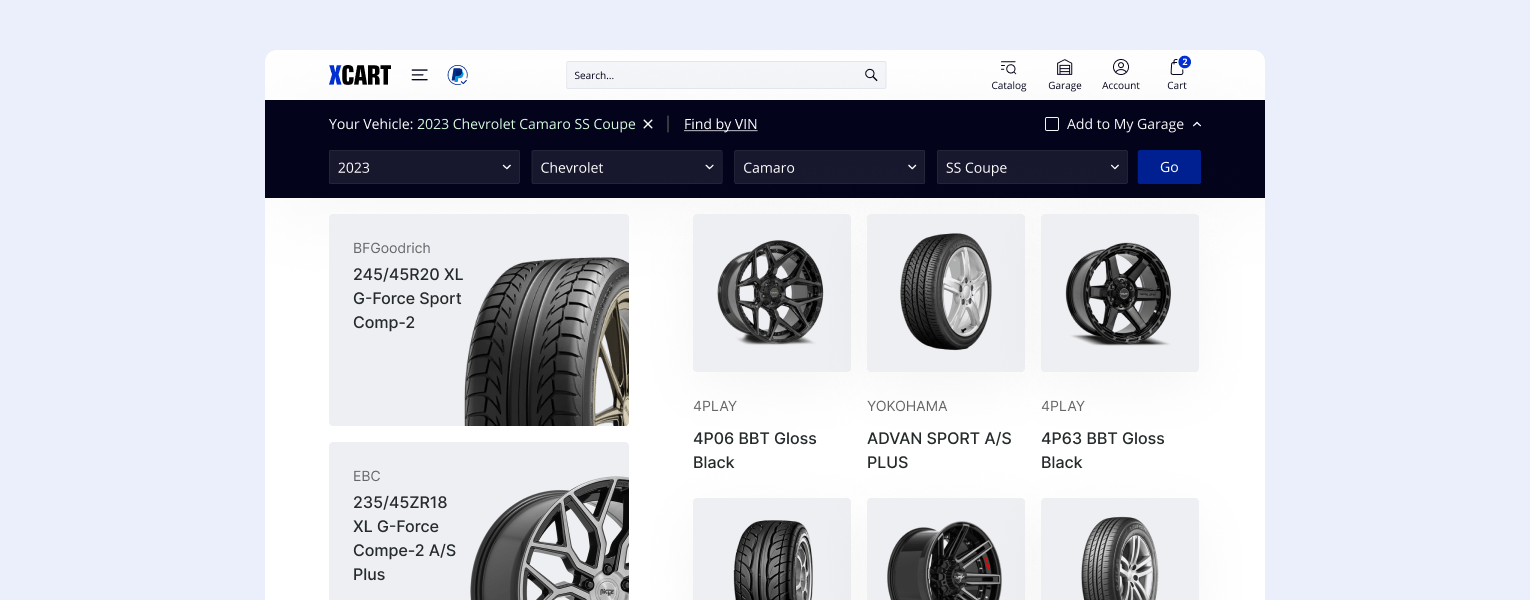Open the SS Coupe trim dropdown
The height and width of the screenshot is (600, 1530).
click(x=1032, y=167)
